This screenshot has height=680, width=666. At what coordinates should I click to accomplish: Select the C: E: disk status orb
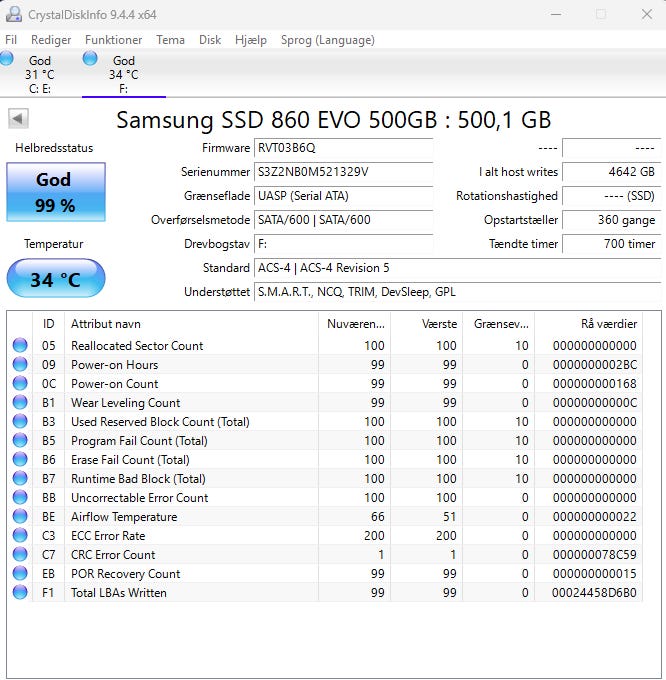8,60
